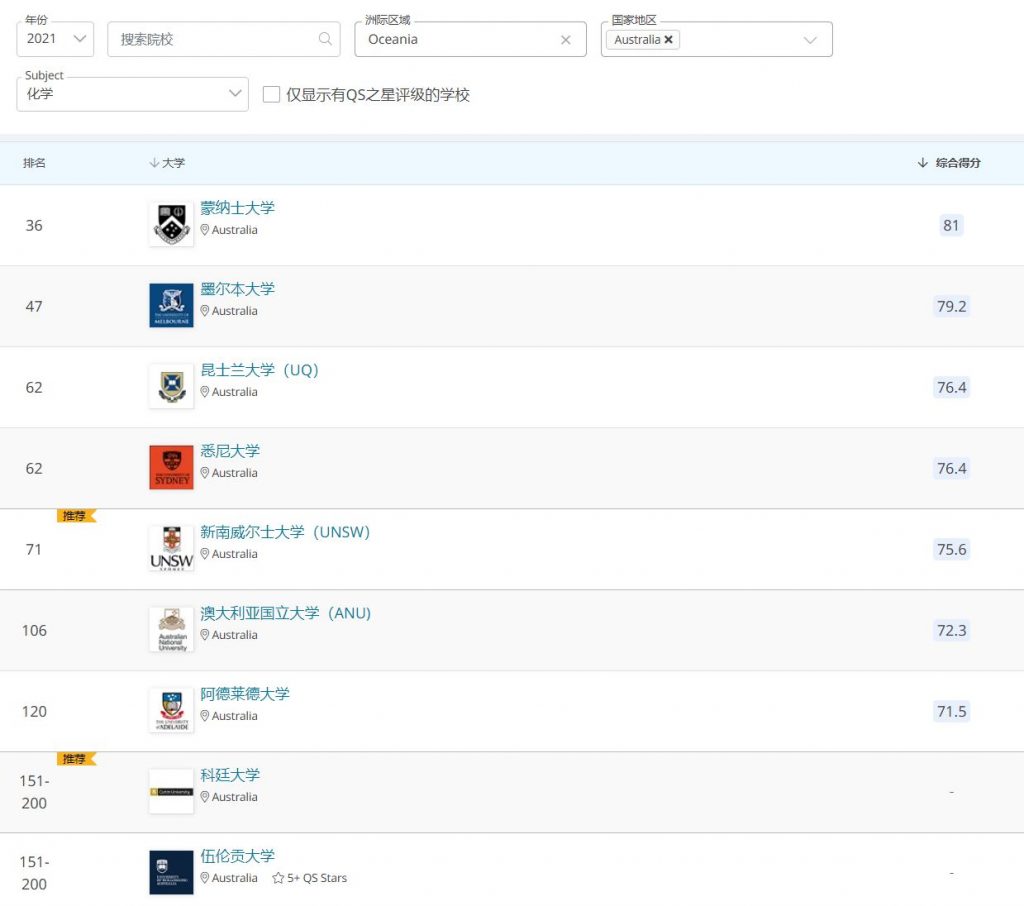Open the 墨尔本大学 link
This screenshot has width=1024, height=906.
click(237, 289)
